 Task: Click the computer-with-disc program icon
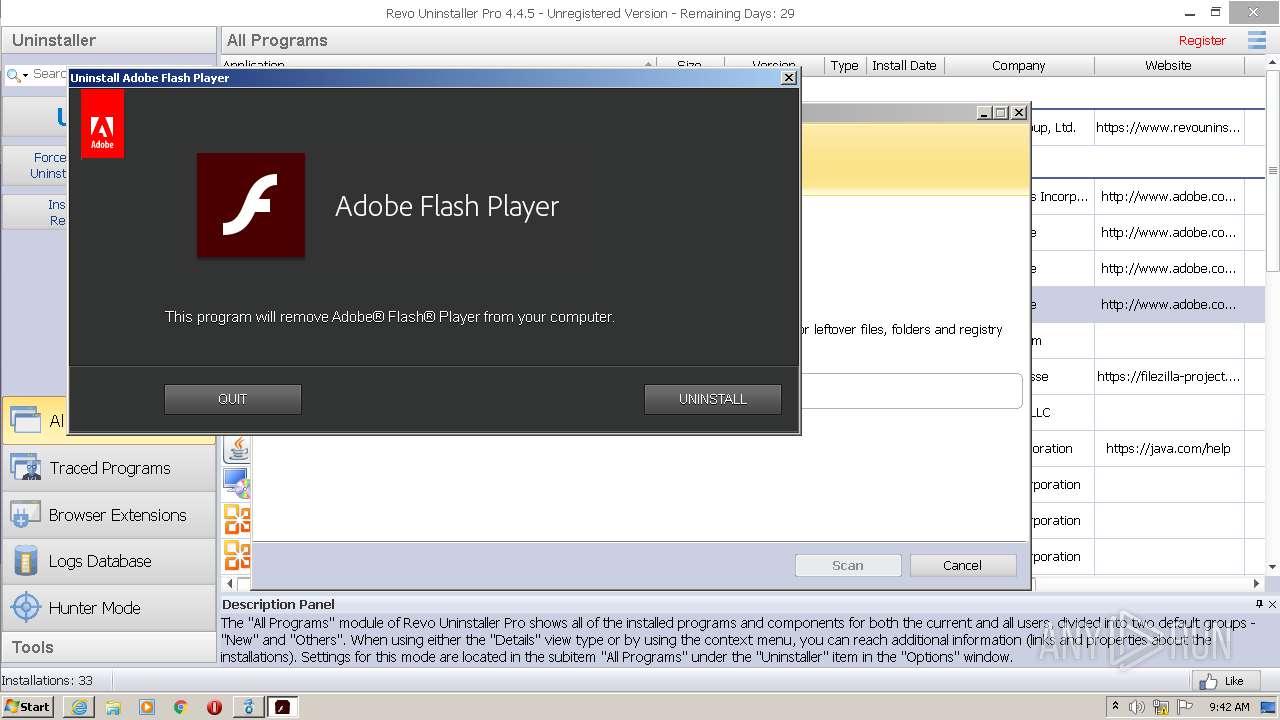tap(237, 484)
